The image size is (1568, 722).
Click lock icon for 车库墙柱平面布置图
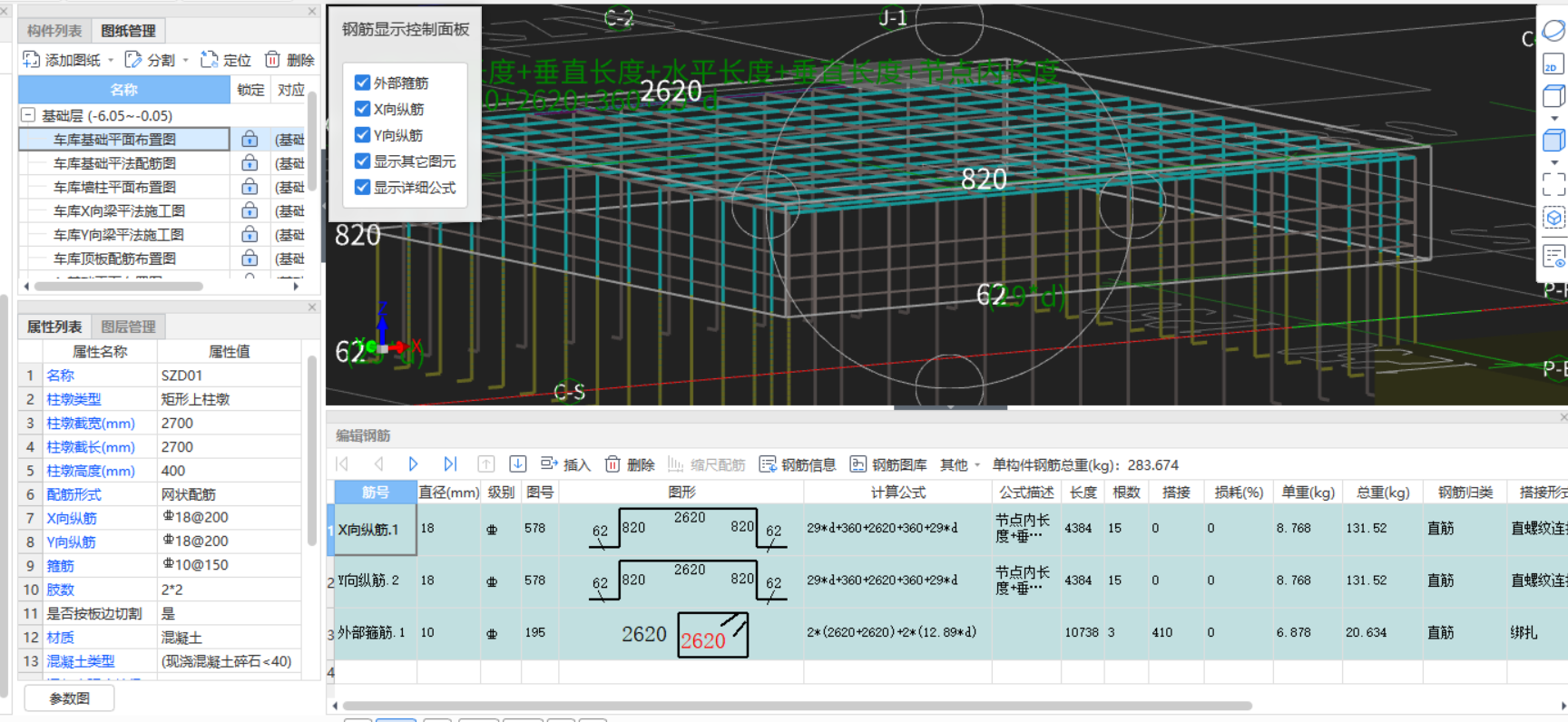point(250,187)
